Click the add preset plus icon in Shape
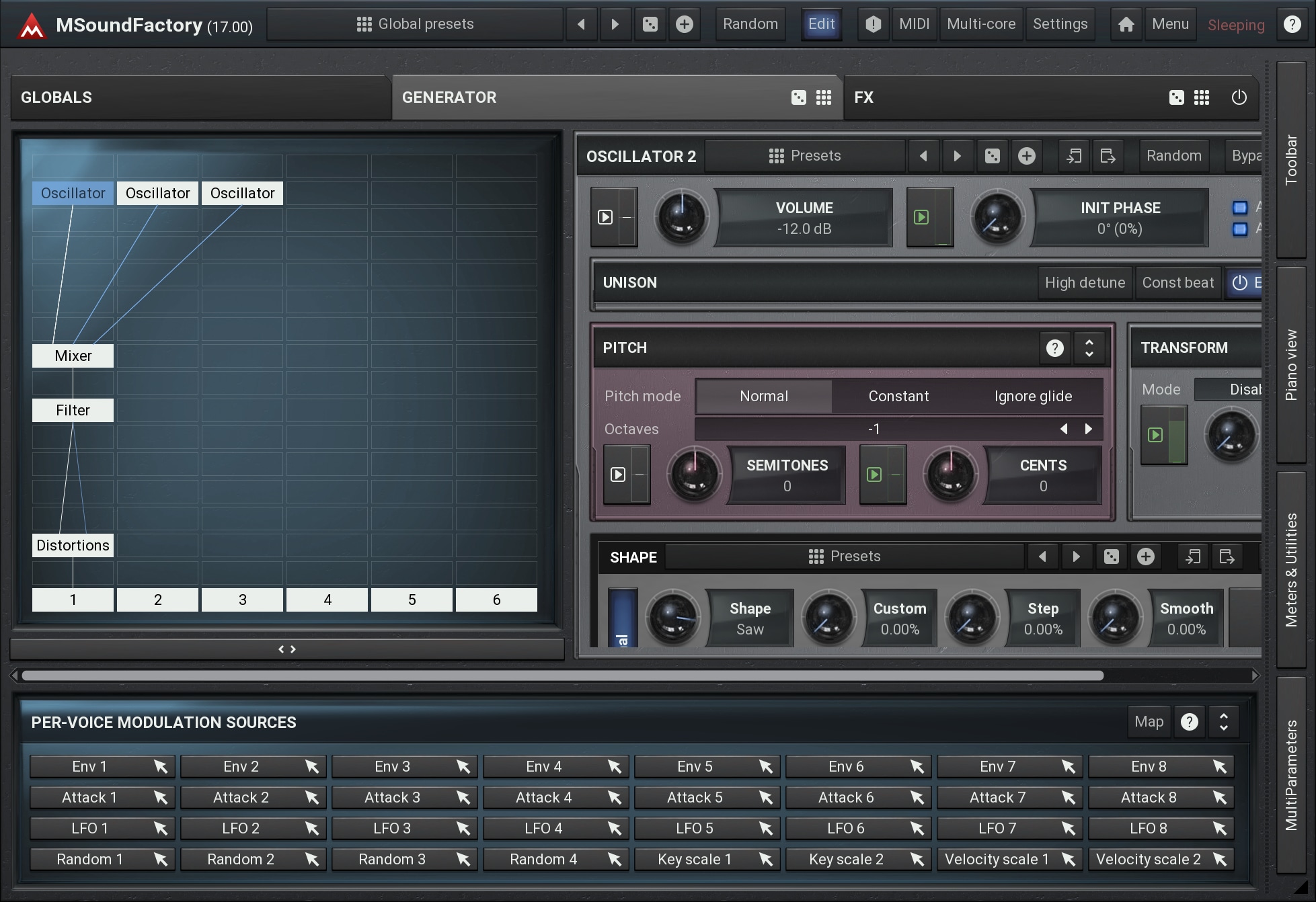The image size is (1316, 902). pyautogui.click(x=1146, y=557)
